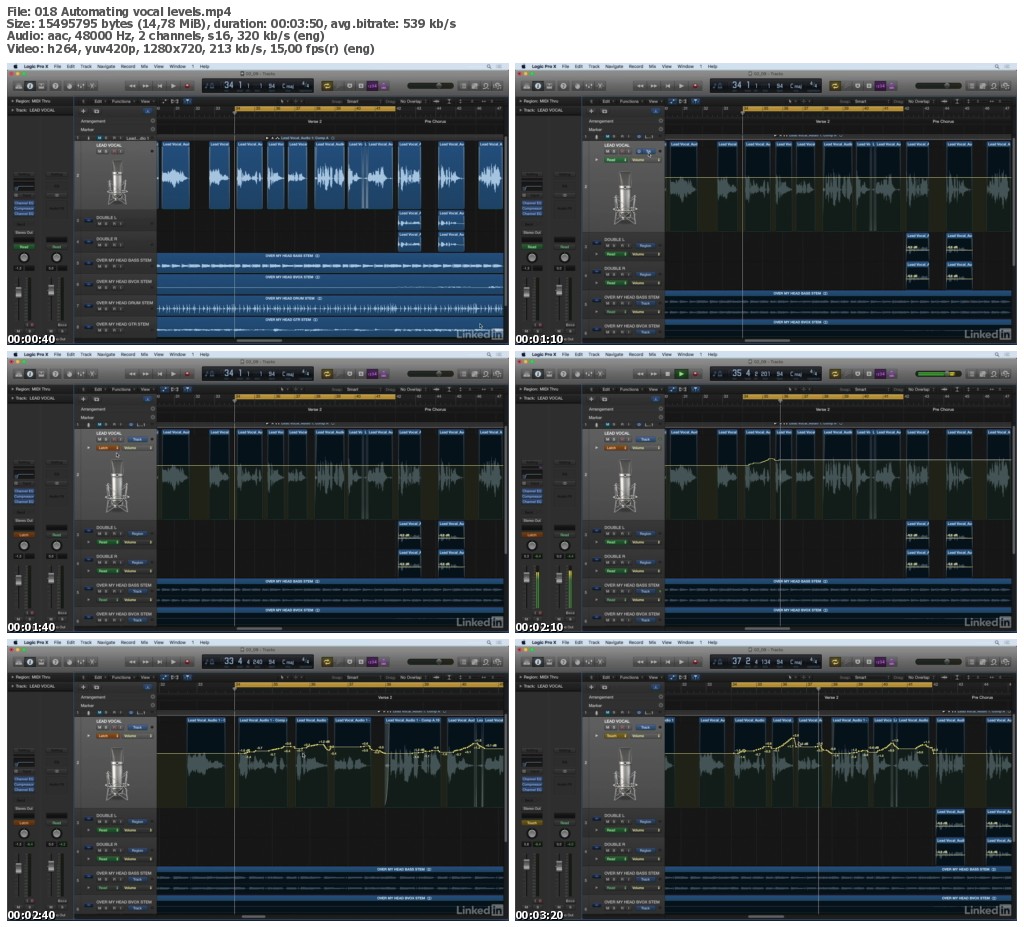Click Quick Help icon in 00:00:40 frame
The width and height of the screenshot is (1024, 927).
coord(55,86)
